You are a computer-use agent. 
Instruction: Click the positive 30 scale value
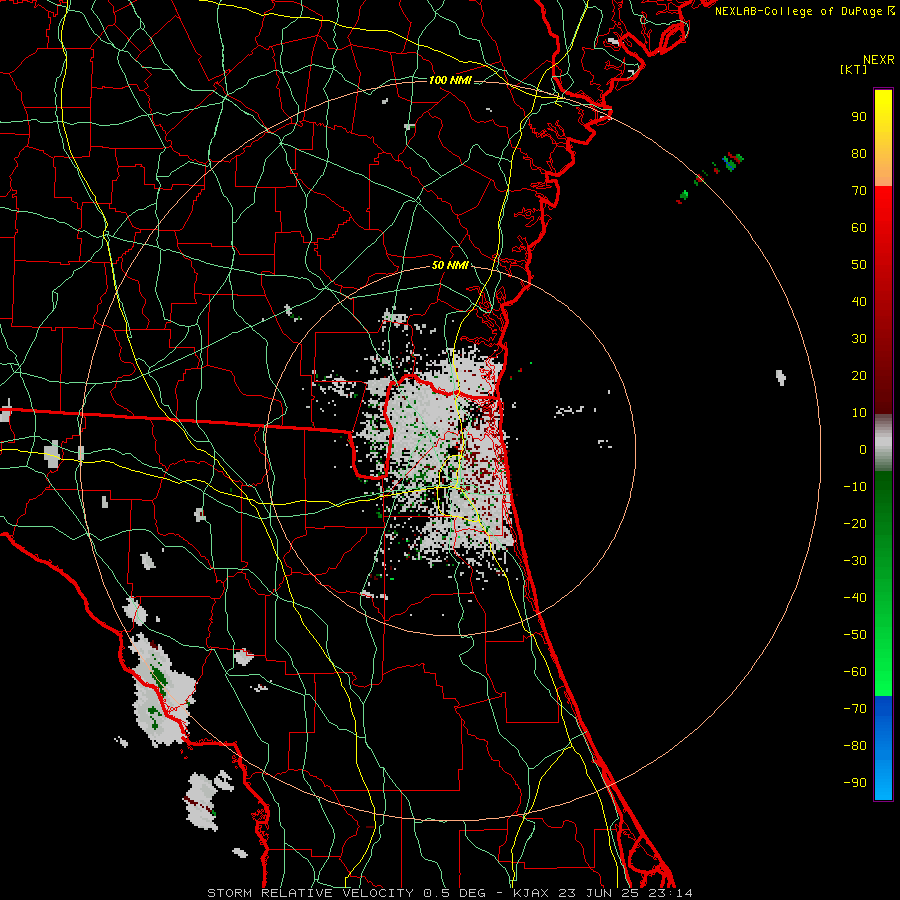[859, 339]
